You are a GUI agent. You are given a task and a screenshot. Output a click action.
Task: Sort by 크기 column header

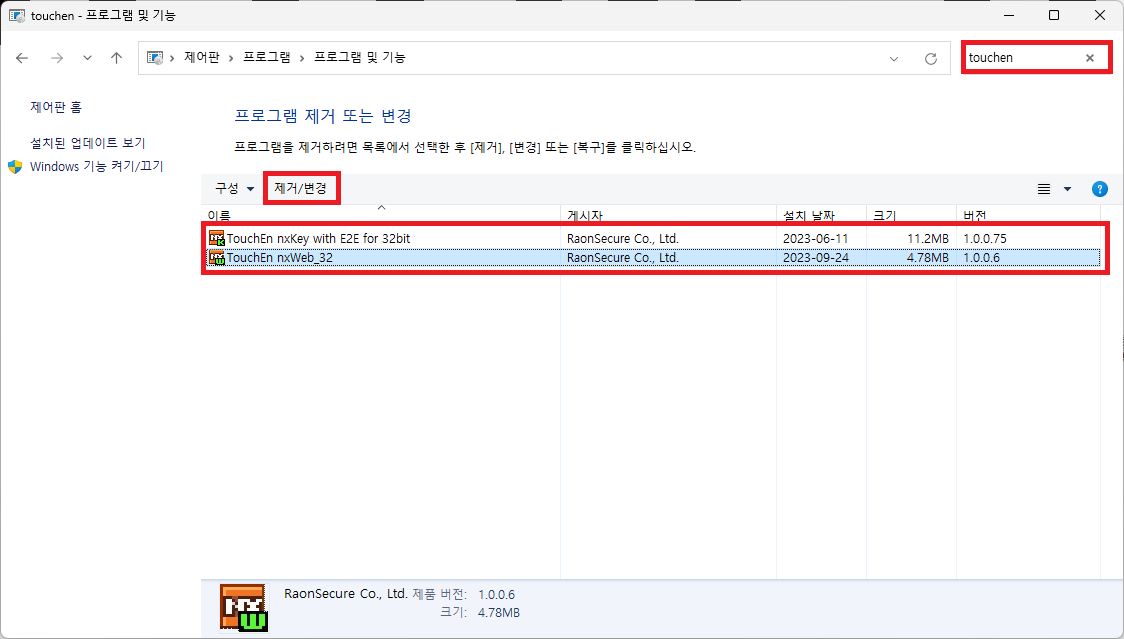point(911,214)
